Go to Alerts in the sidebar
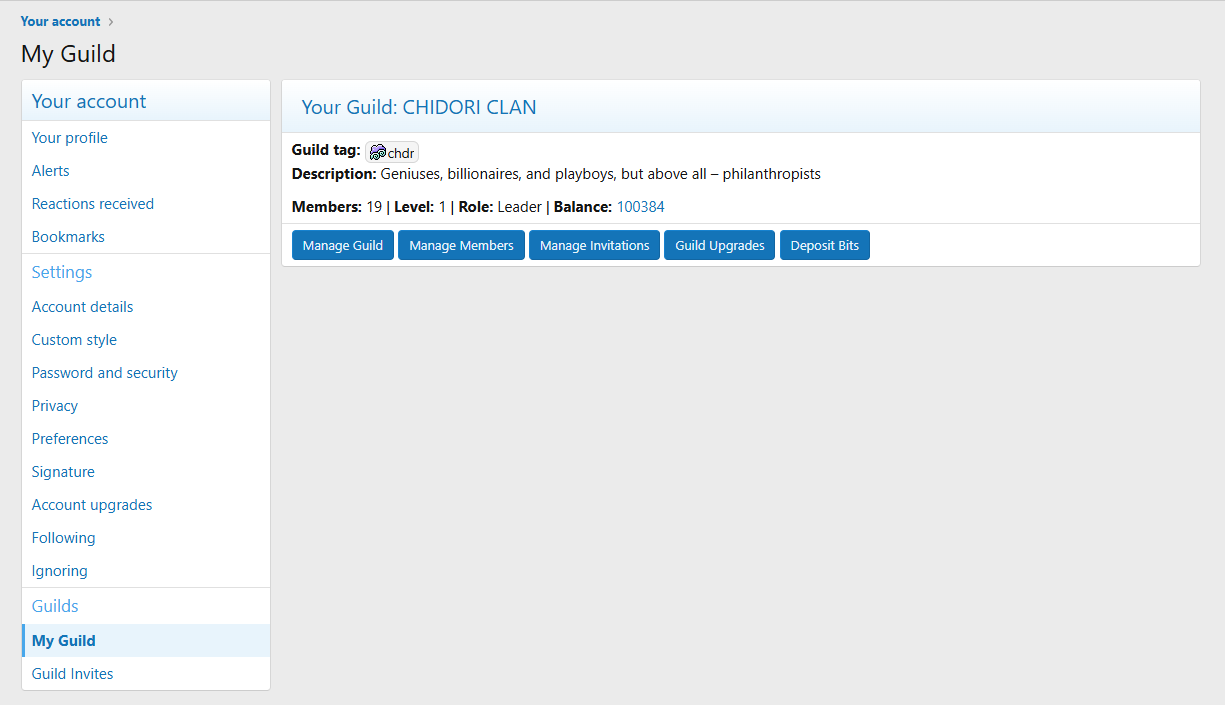Image resolution: width=1225 pixels, height=705 pixels. pos(146,171)
